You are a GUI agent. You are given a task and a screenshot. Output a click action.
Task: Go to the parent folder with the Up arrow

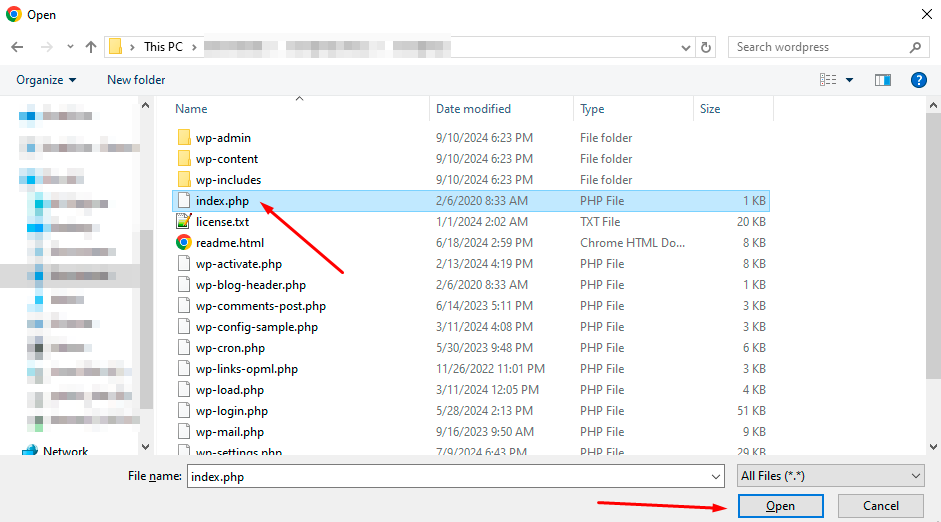pyautogui.click(x=91, y=47)
